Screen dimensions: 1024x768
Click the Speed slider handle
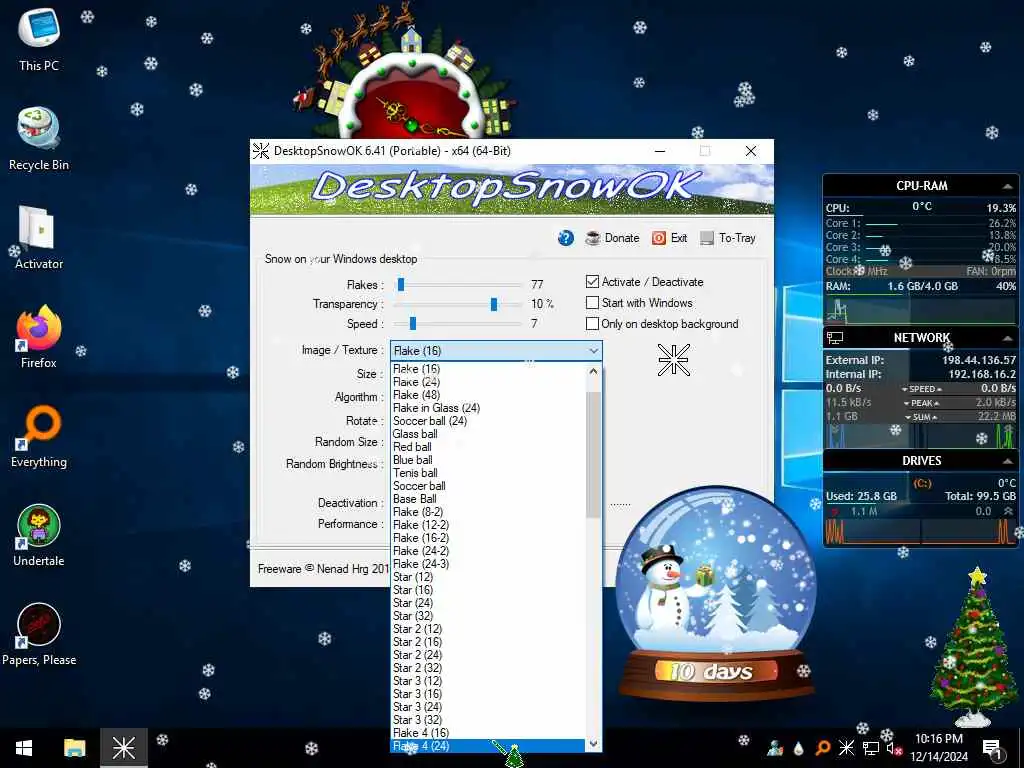click(x=413, y=323)
